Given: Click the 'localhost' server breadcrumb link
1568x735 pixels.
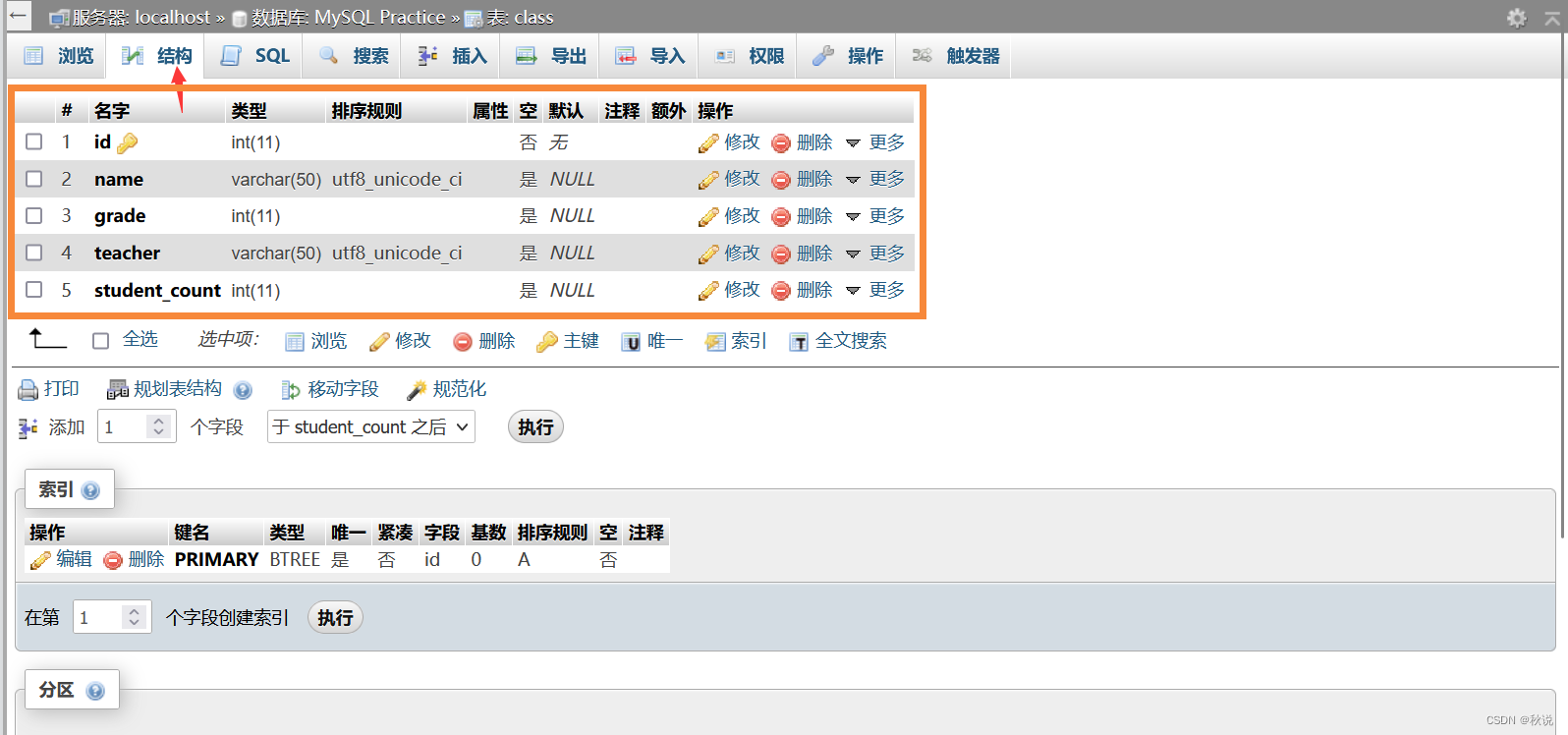Looking at the screenshot, I should tap(173, 17).
